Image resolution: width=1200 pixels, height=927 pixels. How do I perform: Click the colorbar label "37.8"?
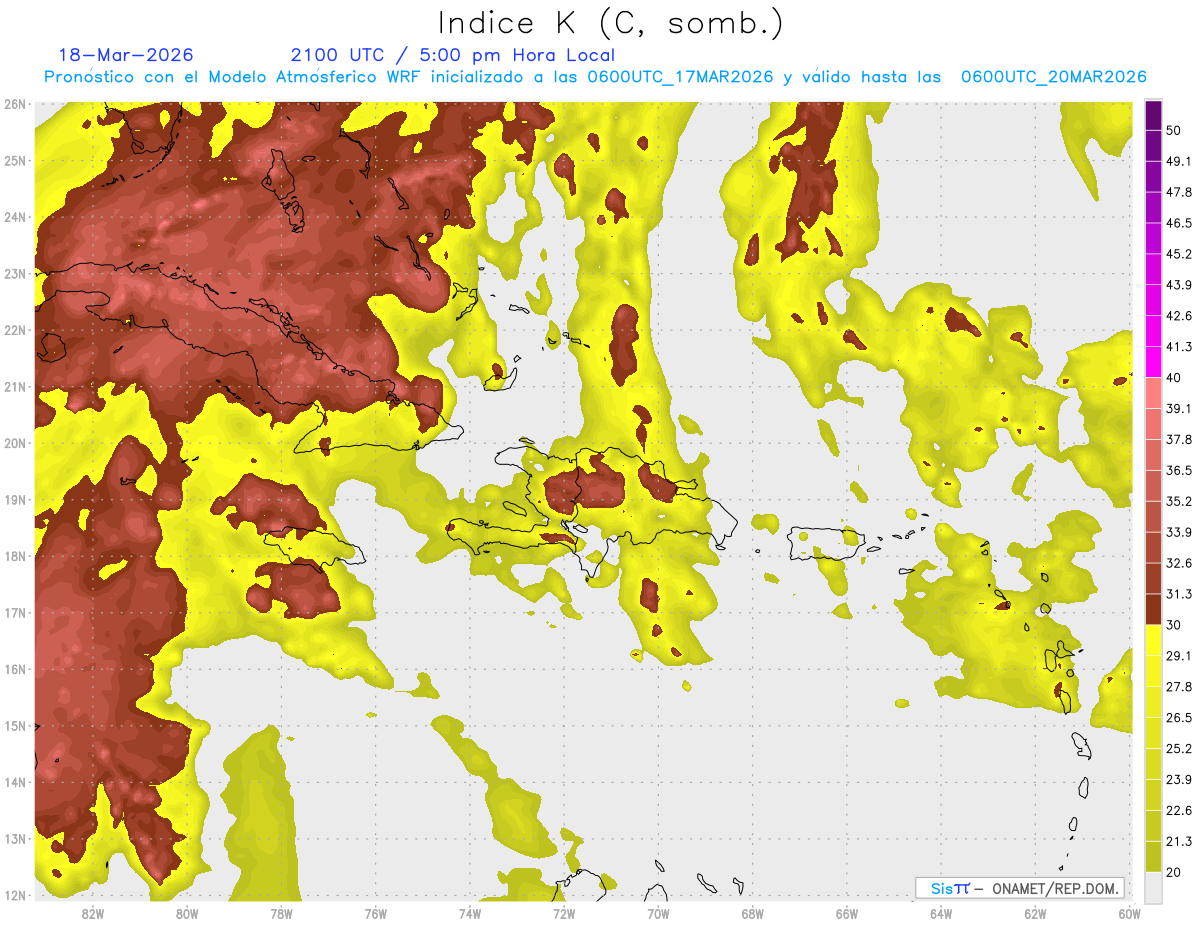tap(1179, 440)
